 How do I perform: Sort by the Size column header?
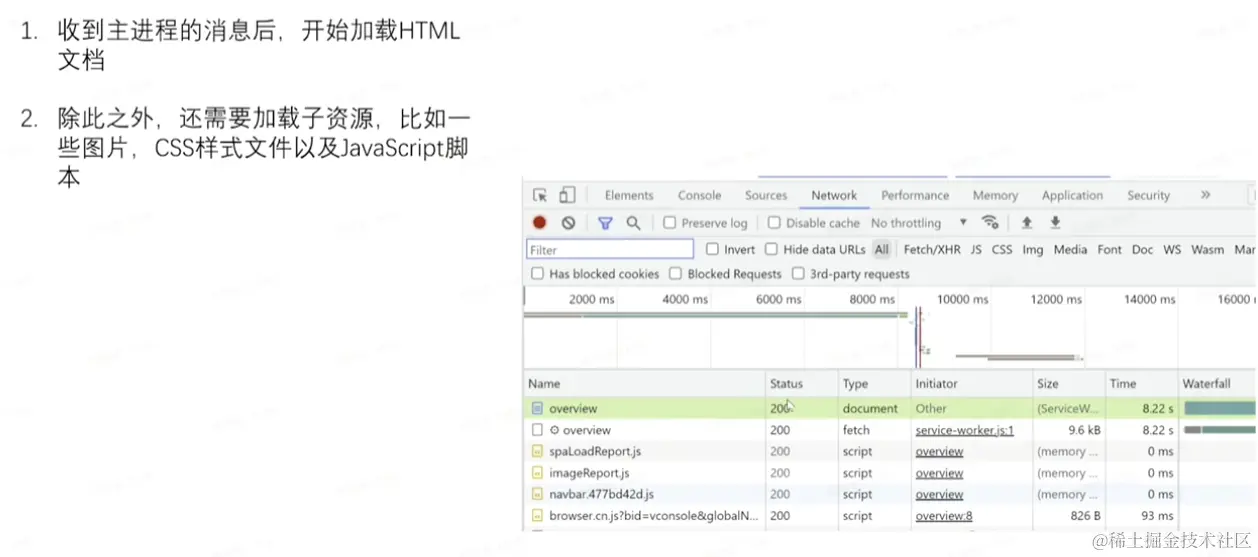coord(1069,383)
